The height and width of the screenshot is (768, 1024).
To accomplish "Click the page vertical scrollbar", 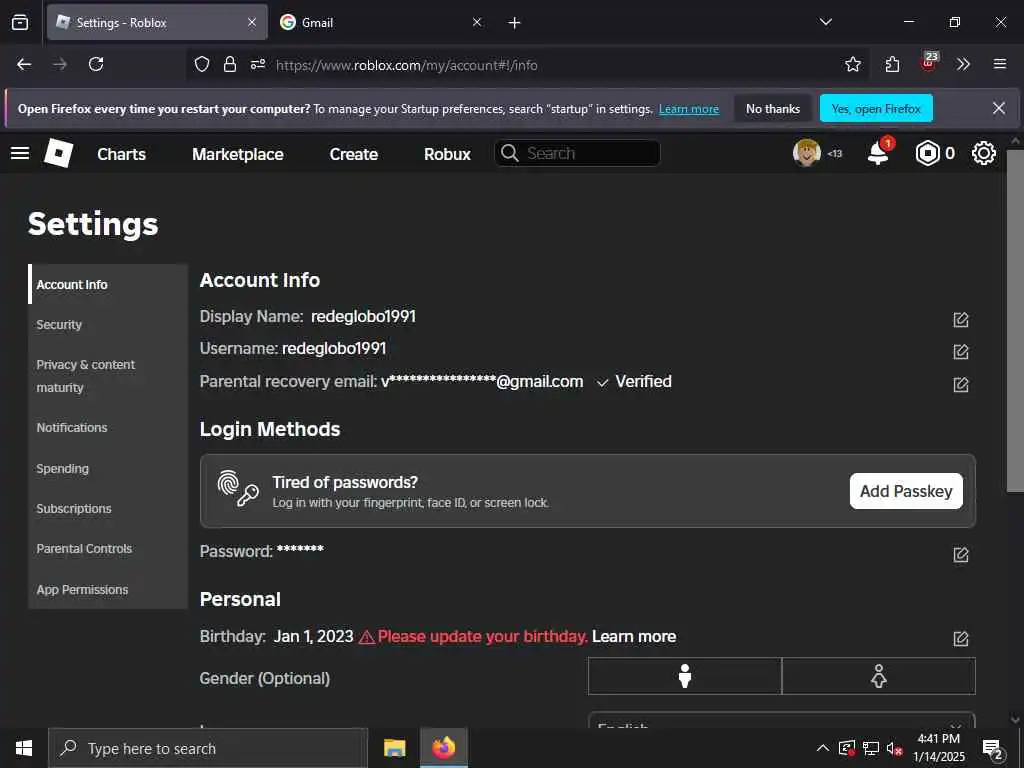I will click(1015, 320).
